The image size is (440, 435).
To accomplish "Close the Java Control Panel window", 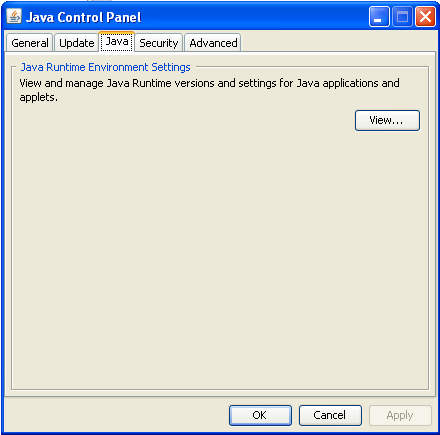I will (x=425, y=16).
